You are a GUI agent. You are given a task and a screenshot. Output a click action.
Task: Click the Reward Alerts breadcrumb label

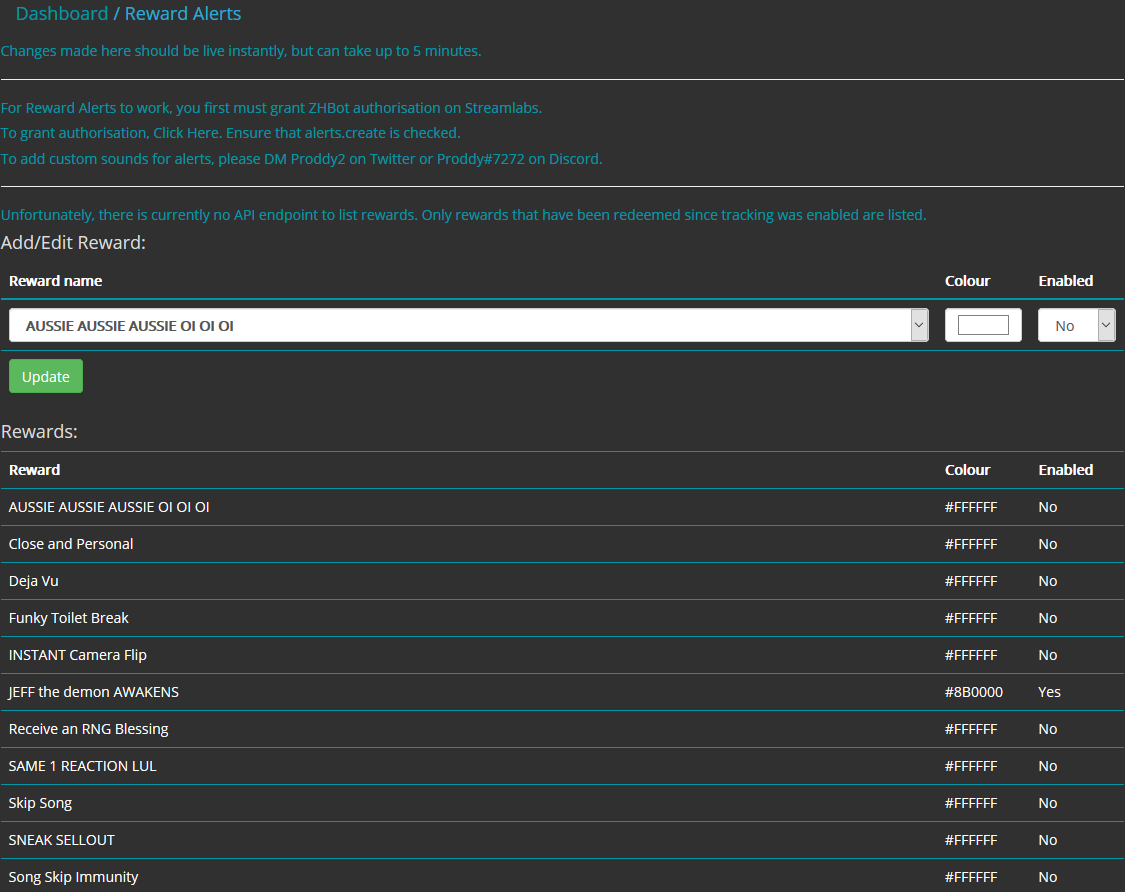(x=182, y=14)
